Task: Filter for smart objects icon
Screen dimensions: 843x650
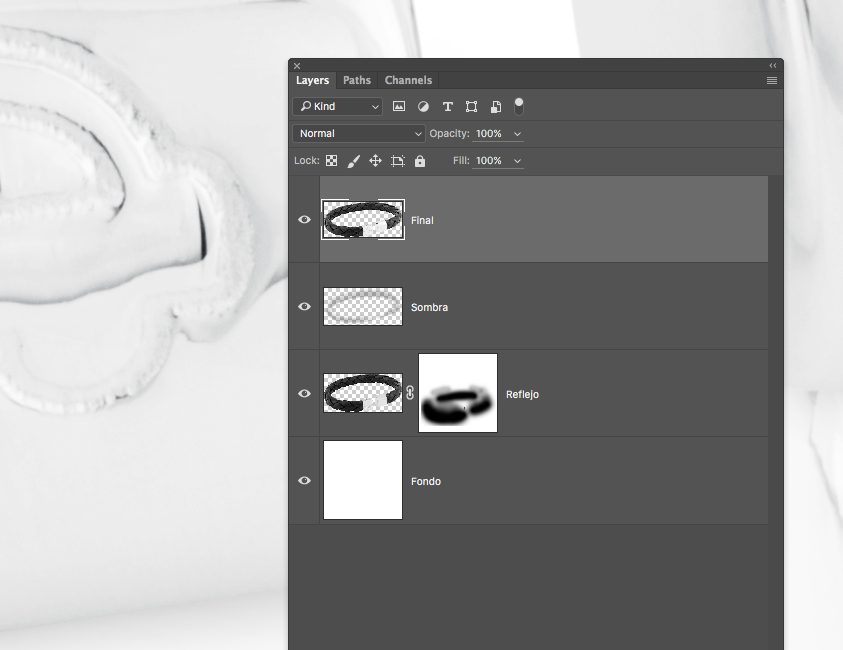Action: coord(495,106)
